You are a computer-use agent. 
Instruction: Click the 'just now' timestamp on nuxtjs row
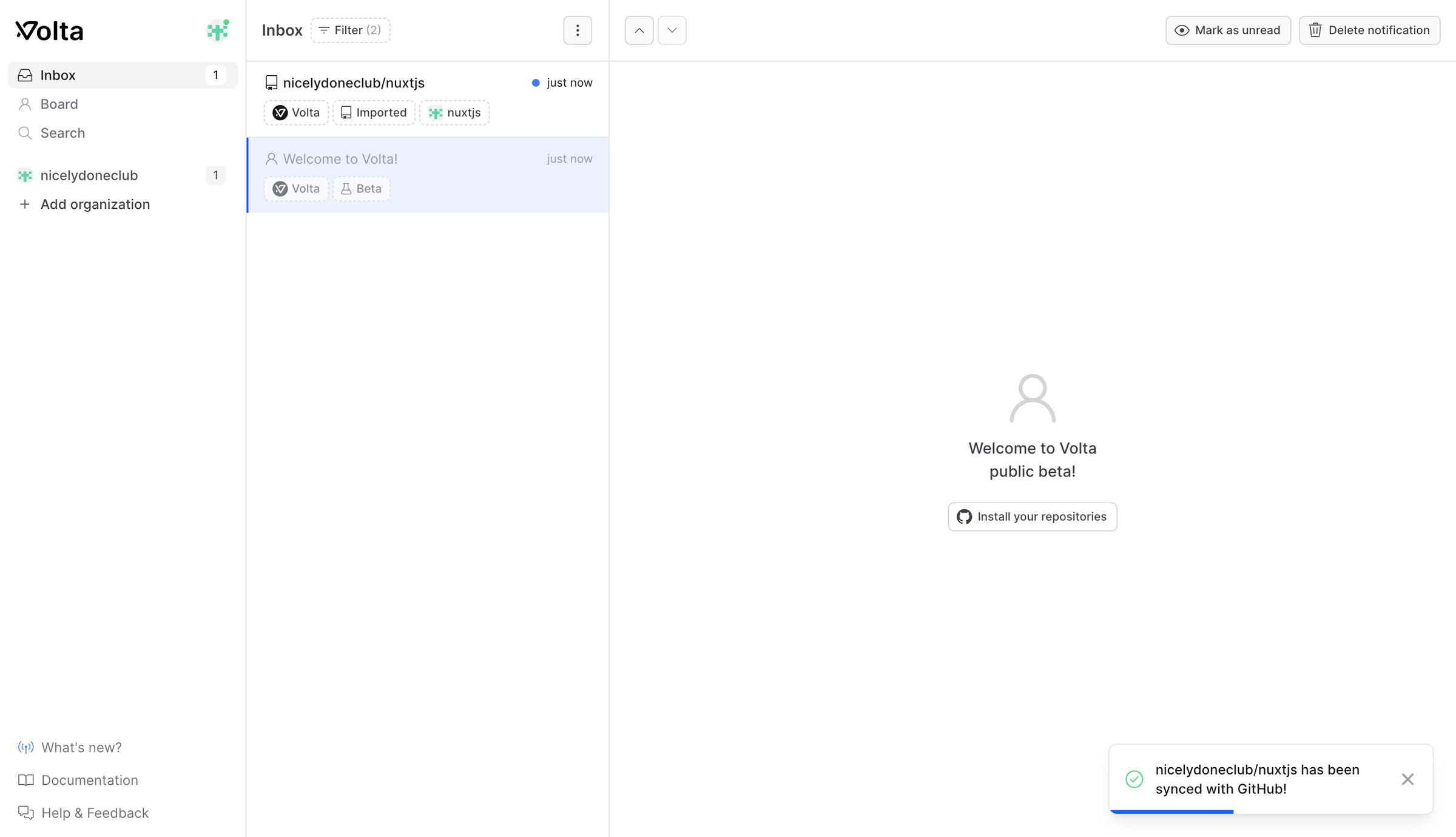[x=569, y=83]
